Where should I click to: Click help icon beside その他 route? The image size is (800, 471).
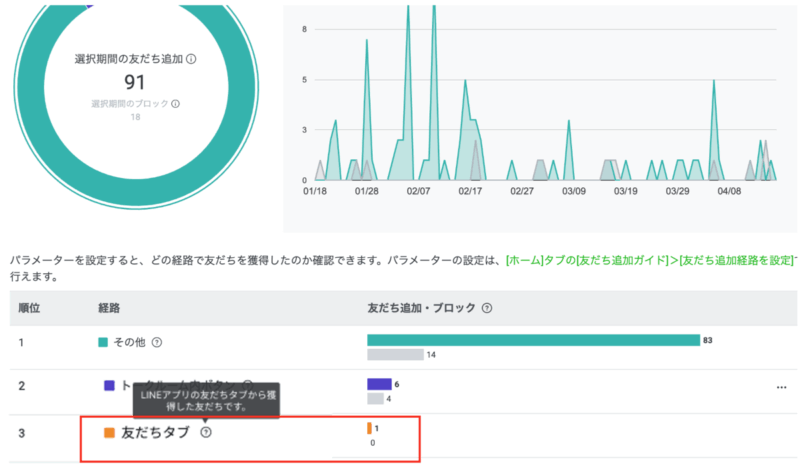(x=157, y=342)
